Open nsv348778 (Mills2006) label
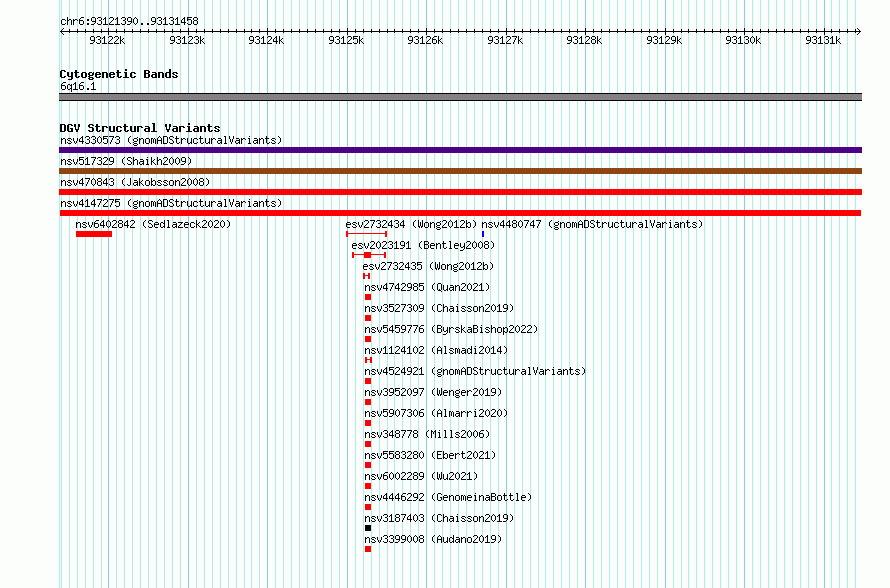 point(427,434)
